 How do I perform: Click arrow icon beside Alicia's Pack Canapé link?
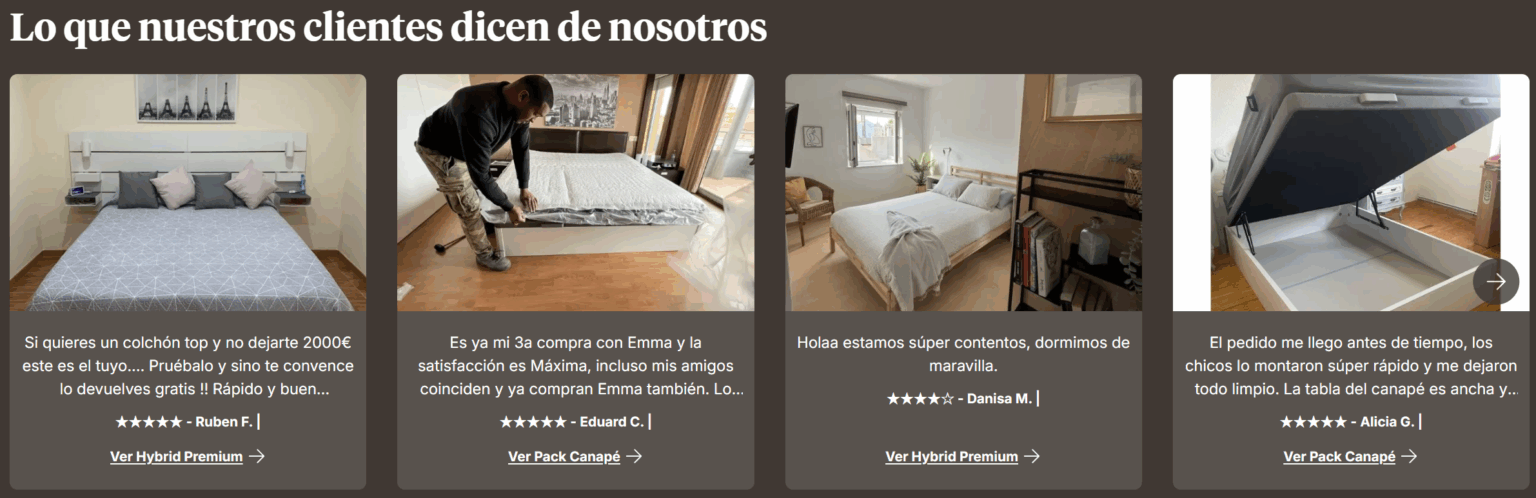1409,457
